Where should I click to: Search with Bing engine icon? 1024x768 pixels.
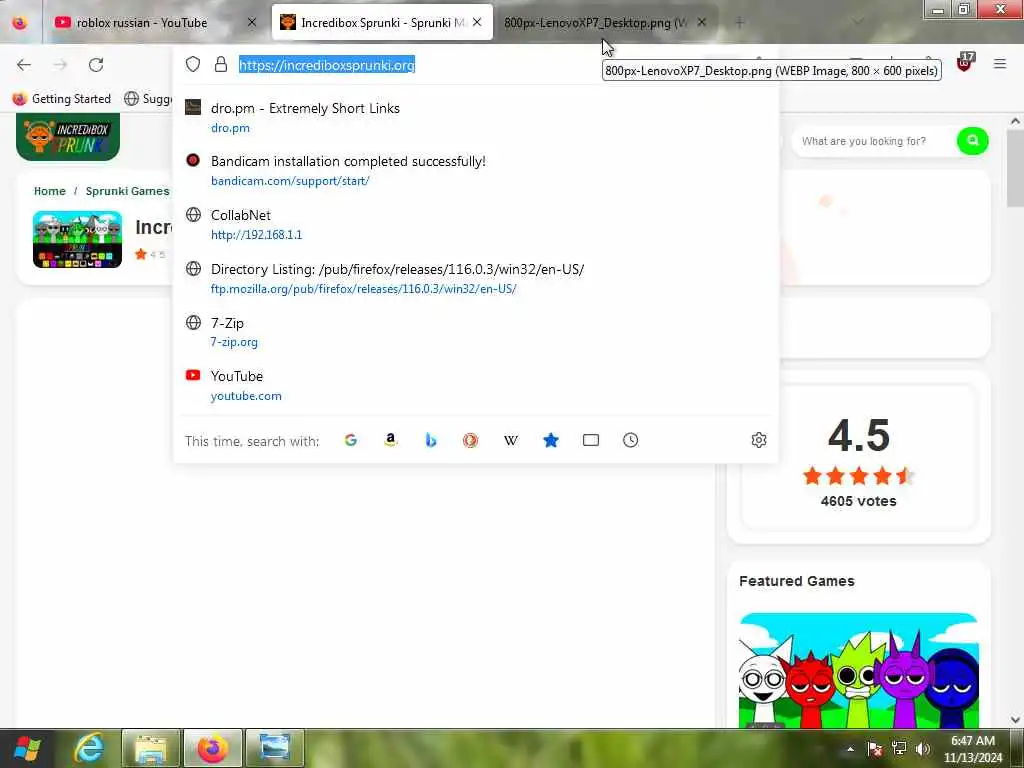point(430,440)
